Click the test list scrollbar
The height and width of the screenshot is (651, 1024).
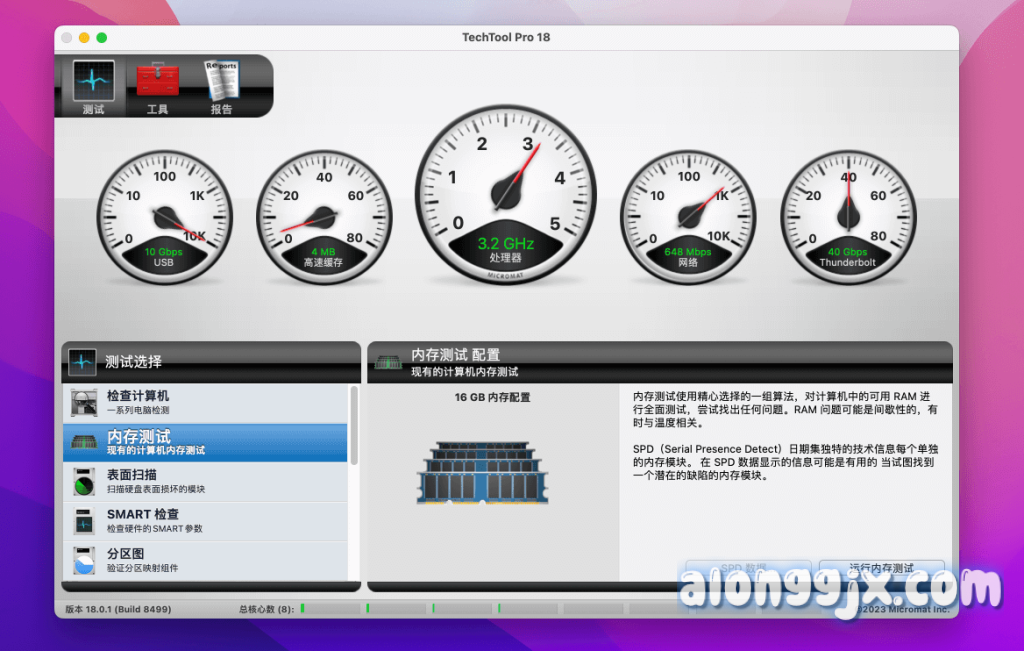(x=354, y=427)
